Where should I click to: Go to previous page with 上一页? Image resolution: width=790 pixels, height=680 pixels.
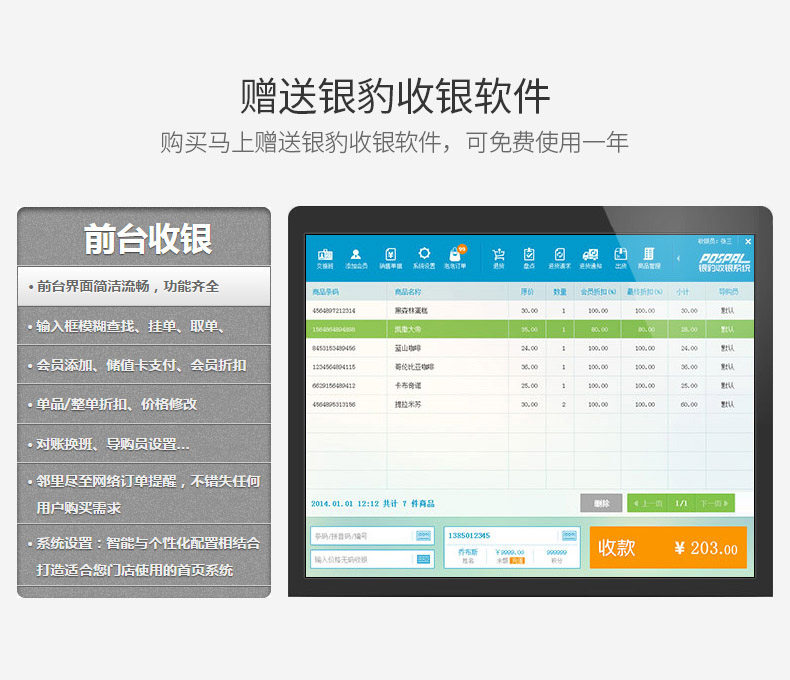[647, 503]
